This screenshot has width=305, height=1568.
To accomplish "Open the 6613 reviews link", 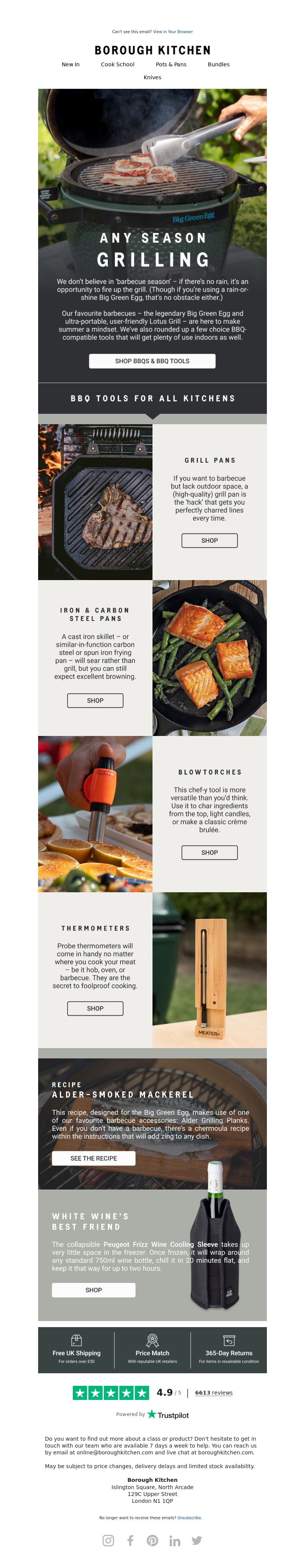I will [x=213, y=1393].
